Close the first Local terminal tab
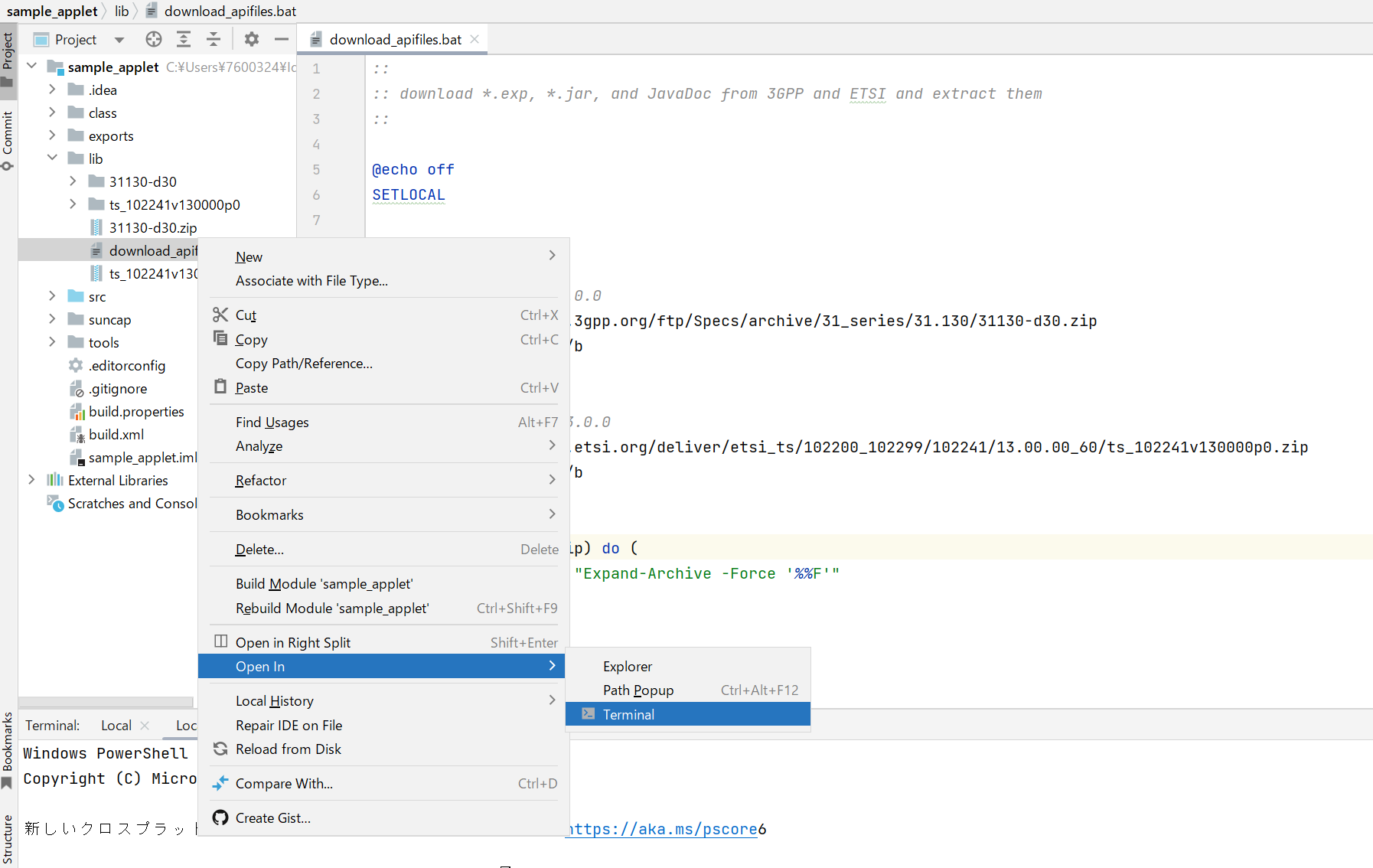The width and height of the screenshot is (1373, 868). click(145, 726)
